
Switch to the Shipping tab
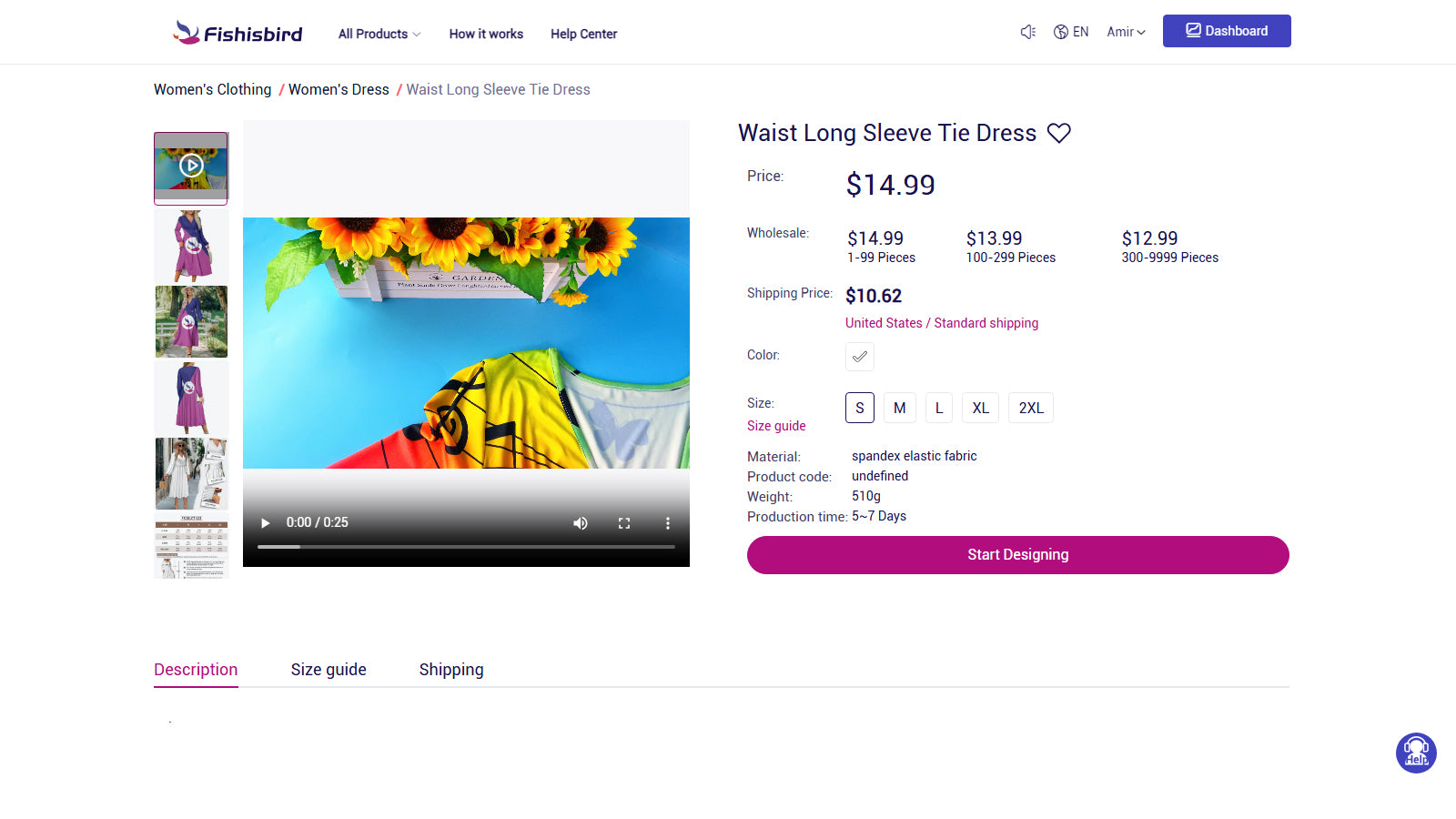click(451, 670)
